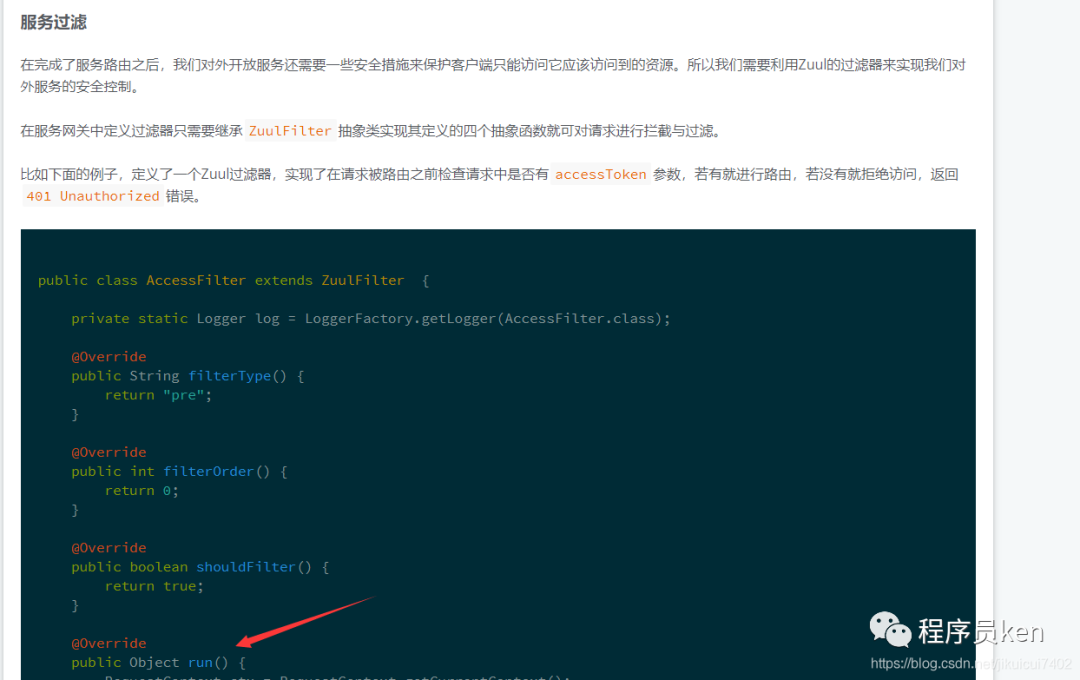Click the return true statement

tap(154, 586)
